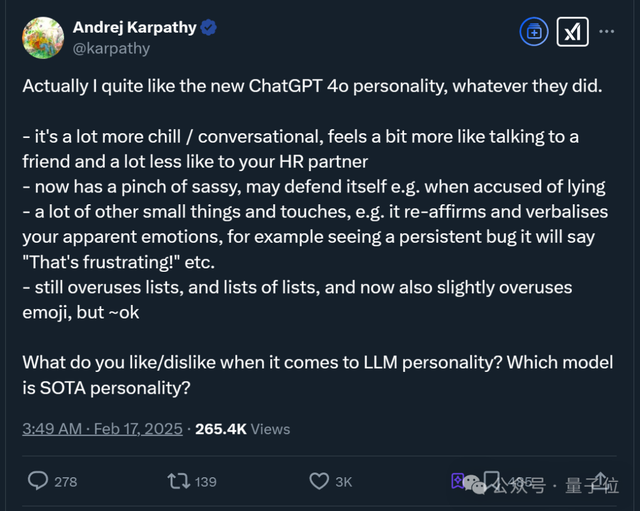Open the three-dot more options menu
This screenshot has width=640, height=511.
[x=607, y=32]
